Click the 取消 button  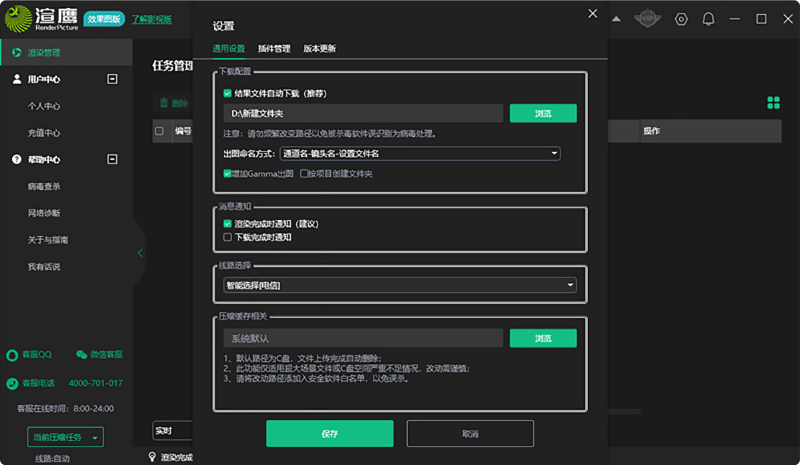(470, 433)
